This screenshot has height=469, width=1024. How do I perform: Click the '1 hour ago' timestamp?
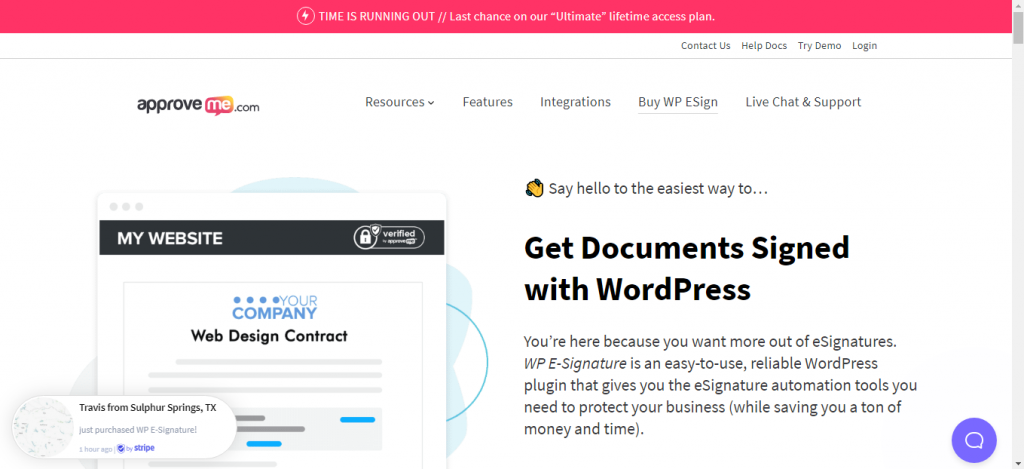tap(95, 449)
